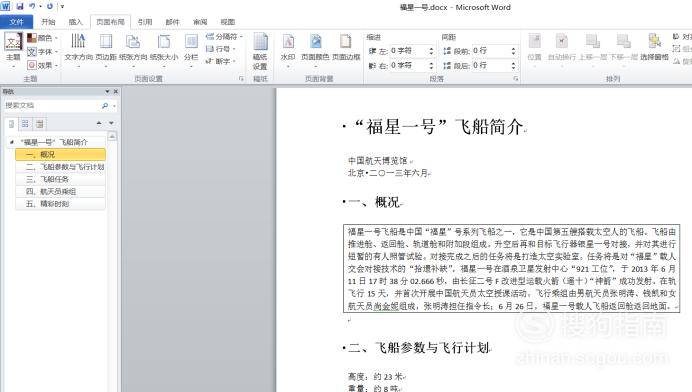Open the File (文件) tab
692x392 pixels.
click(x=16, y=22)
